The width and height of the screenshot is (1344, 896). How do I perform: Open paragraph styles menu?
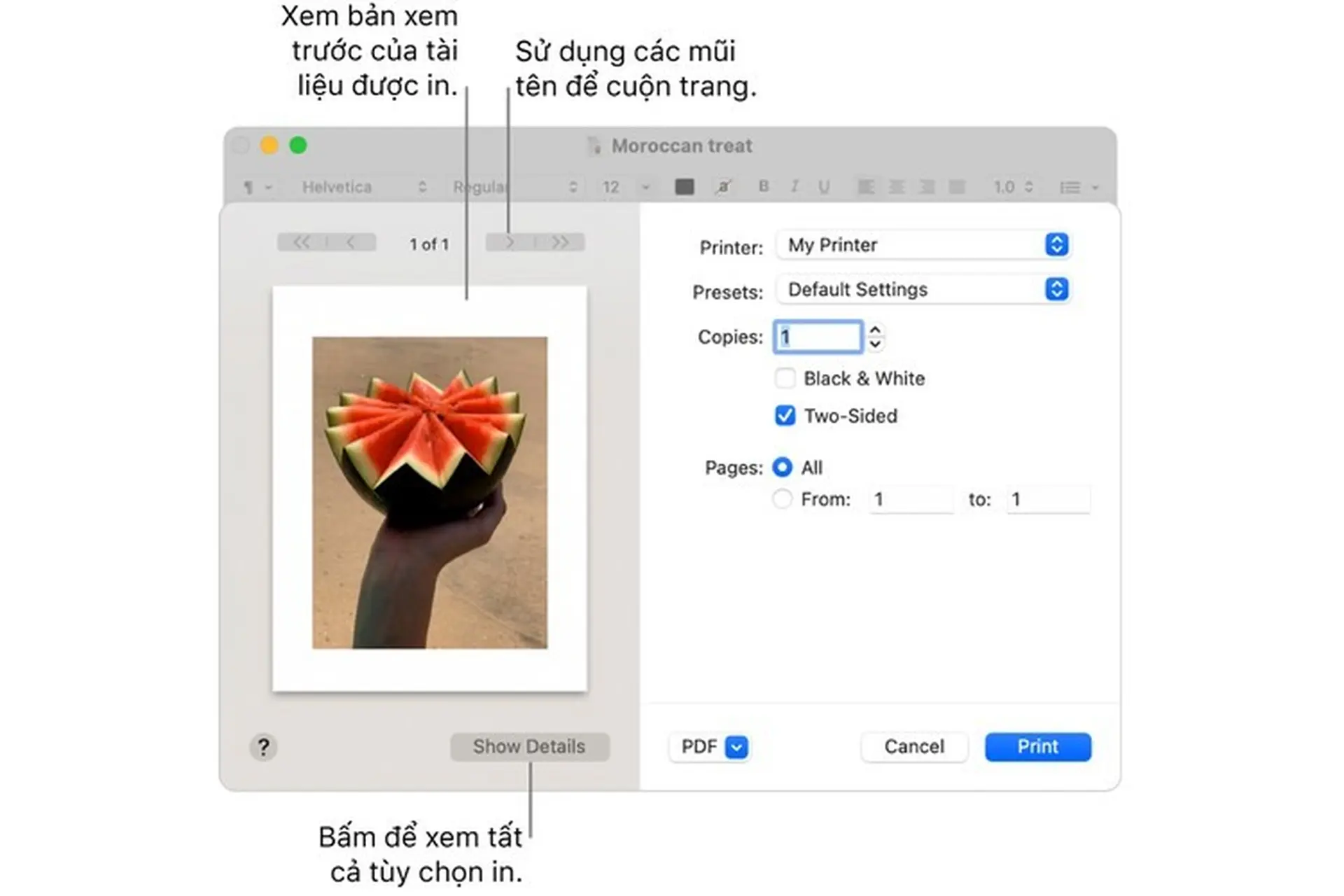257,187
